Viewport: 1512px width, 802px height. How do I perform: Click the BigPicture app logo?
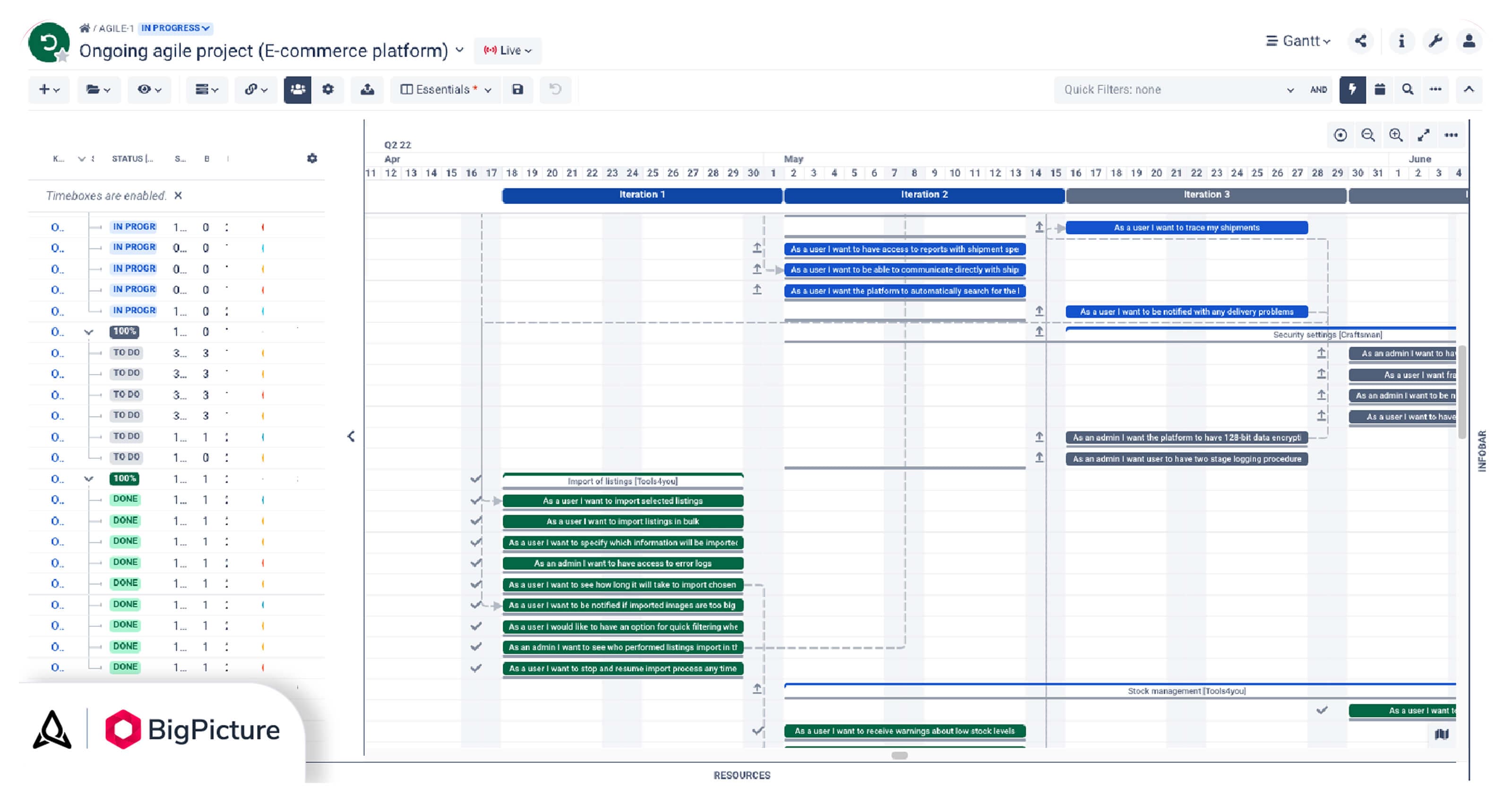(x=192, y=729)
